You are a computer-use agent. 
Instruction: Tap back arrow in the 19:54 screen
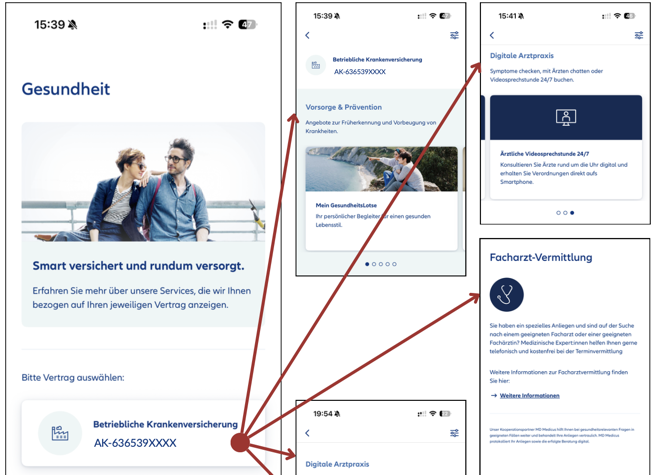pos(307,433)
